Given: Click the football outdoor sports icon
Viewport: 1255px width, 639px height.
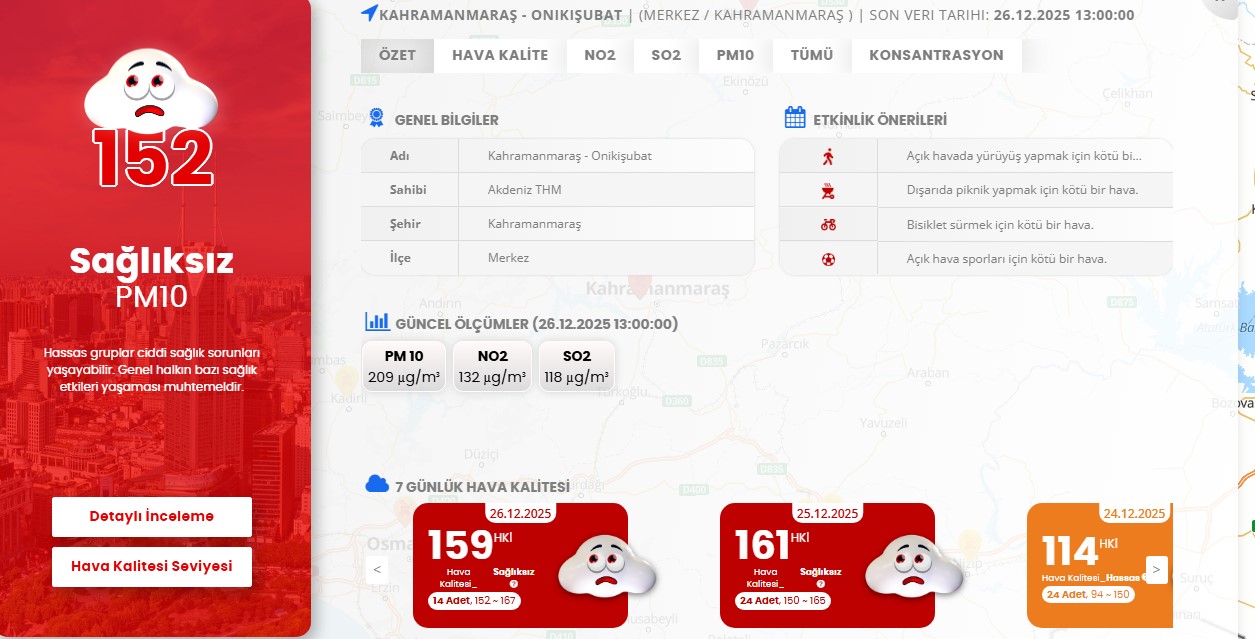Looking at the screenshot, I should pyautogui.click(x=828, y=258).
